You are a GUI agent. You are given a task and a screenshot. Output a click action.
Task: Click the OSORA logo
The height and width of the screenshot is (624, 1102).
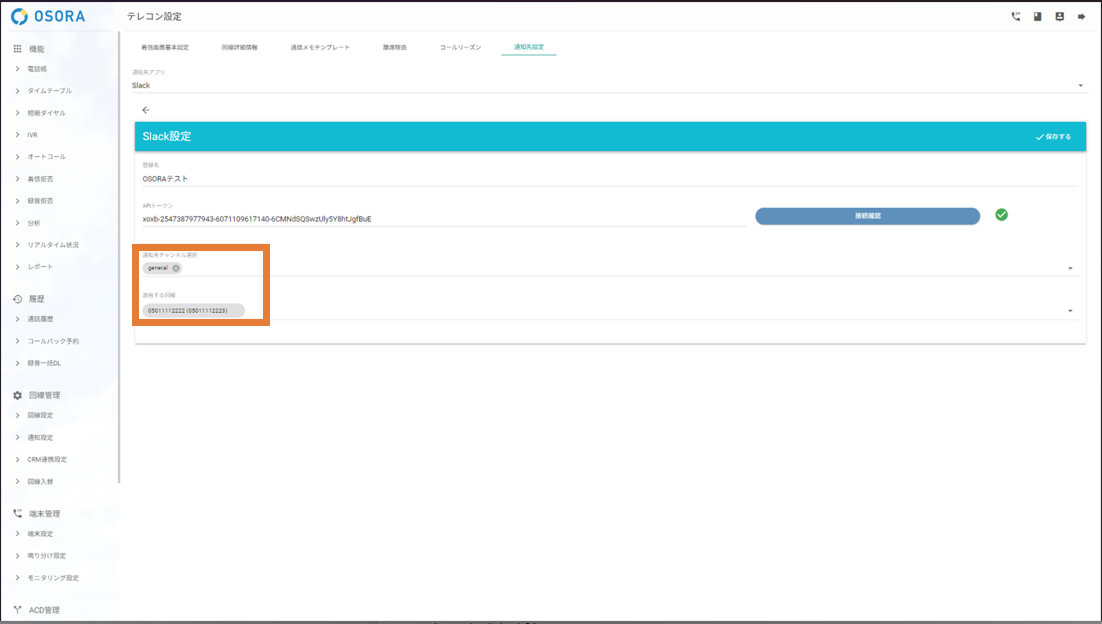coord(48,17)
